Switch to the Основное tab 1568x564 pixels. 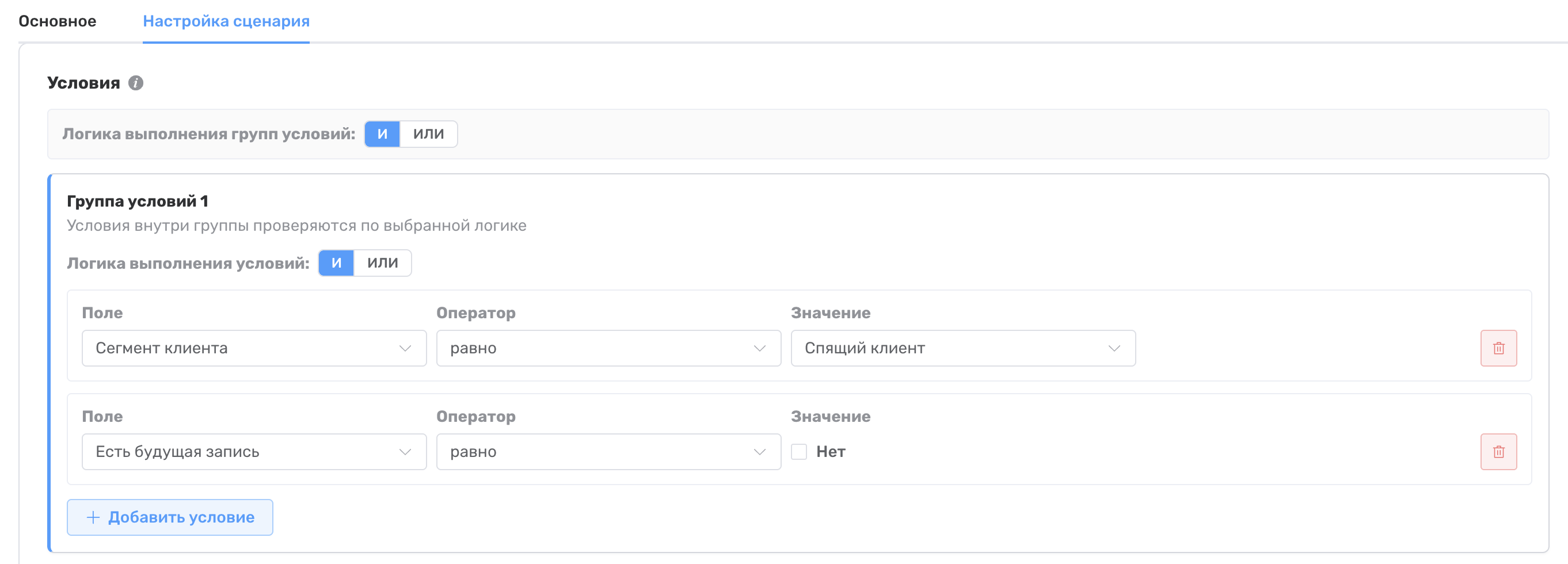click(x=57, y=21)
